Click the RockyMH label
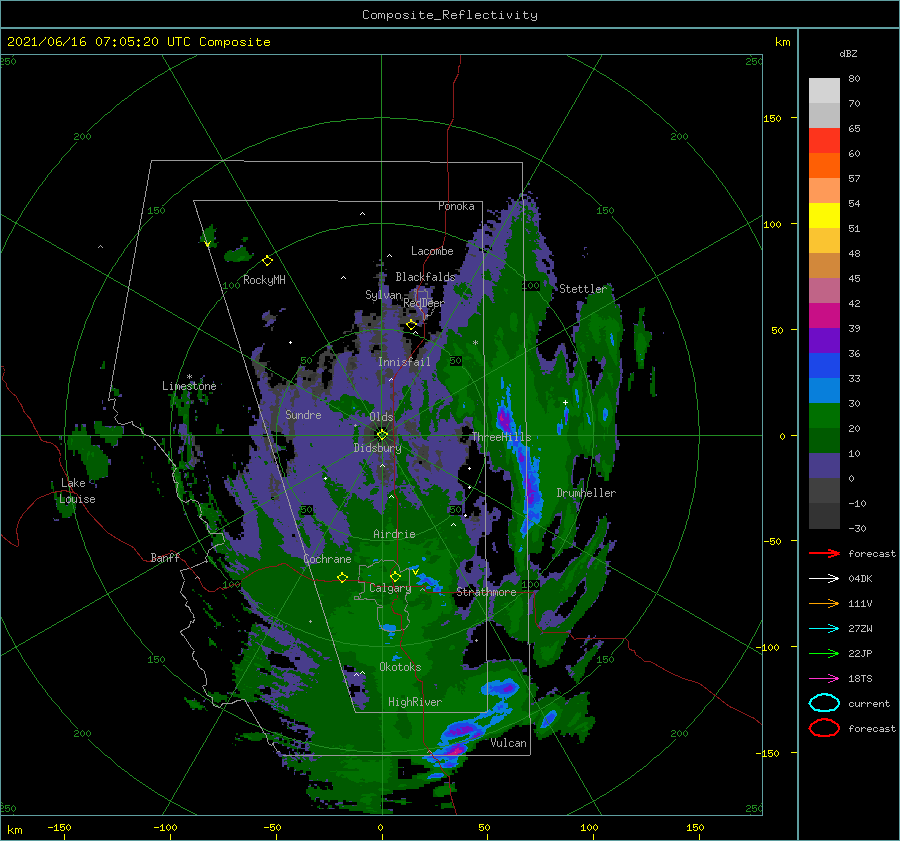 264,280
